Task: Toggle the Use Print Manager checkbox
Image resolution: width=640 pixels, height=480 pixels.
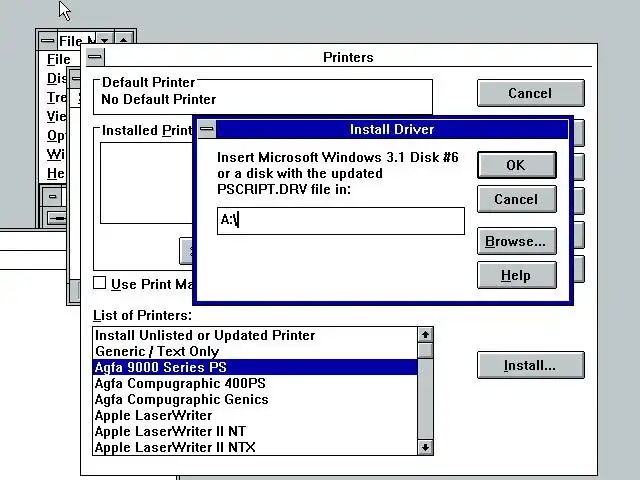Action: point(100,283)
